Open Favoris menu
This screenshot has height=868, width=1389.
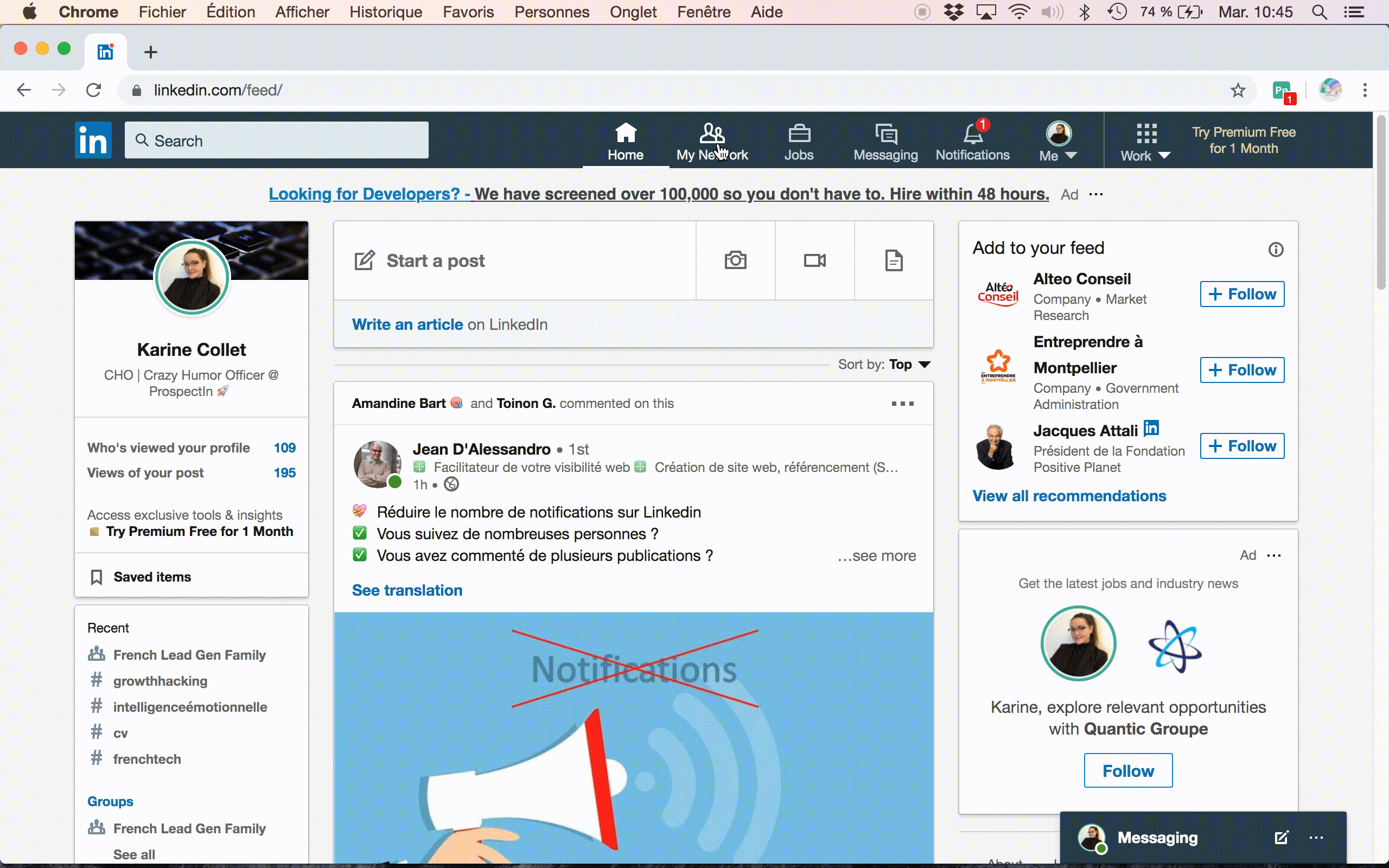pyautogui.click(x=468, y=12)
